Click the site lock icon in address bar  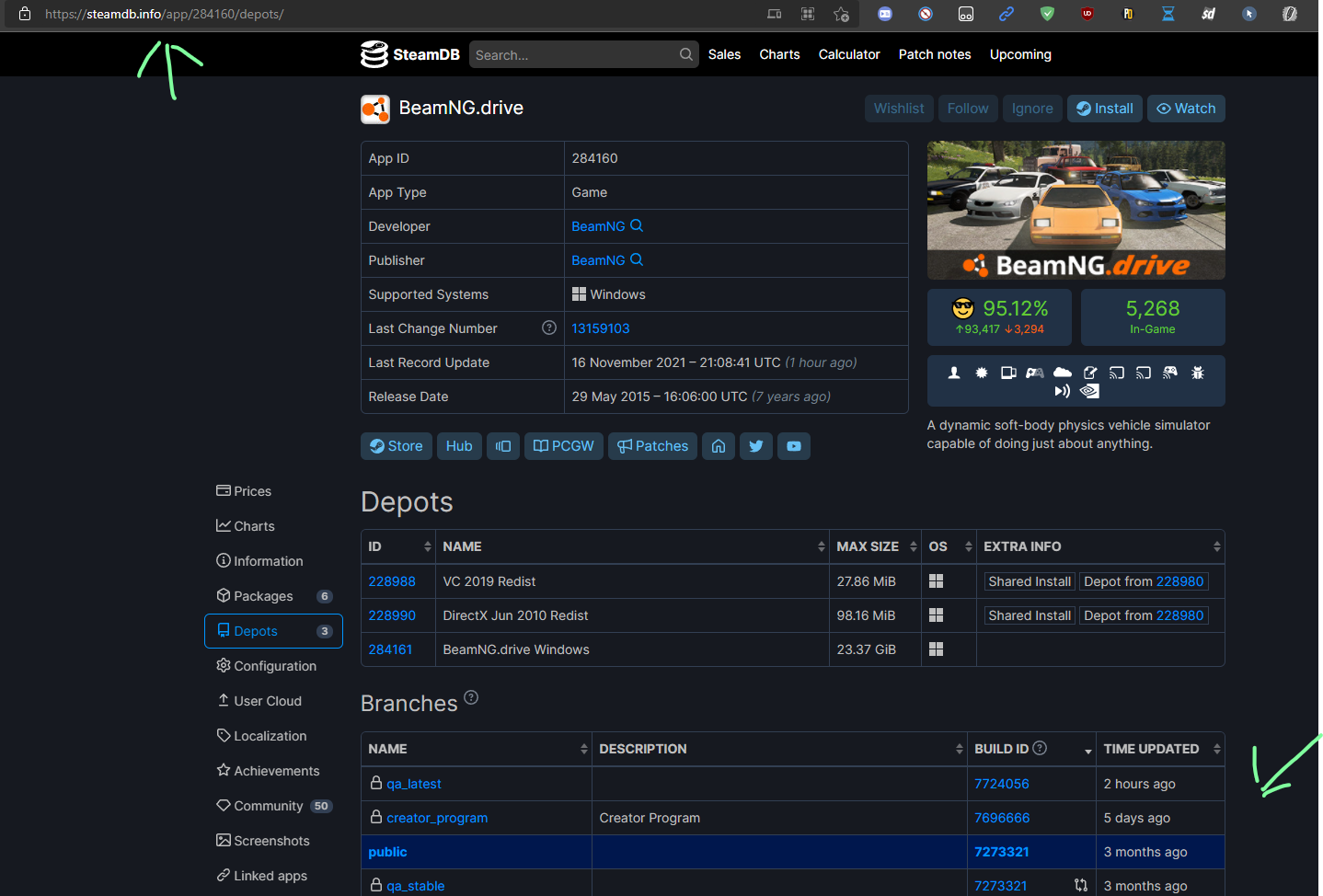pyautogui.click(x=25, y=14)
